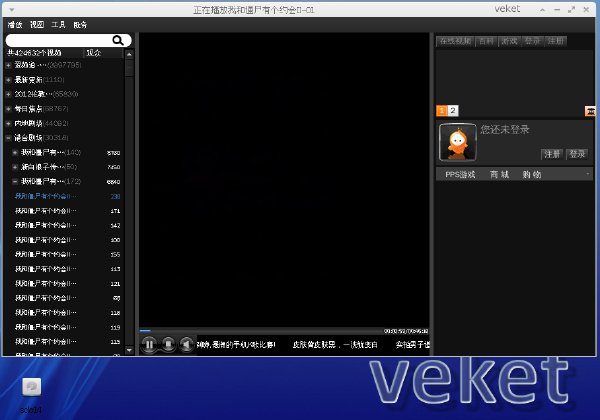Collapse the 我和僵尸有…(172) folder

[15, 181]
